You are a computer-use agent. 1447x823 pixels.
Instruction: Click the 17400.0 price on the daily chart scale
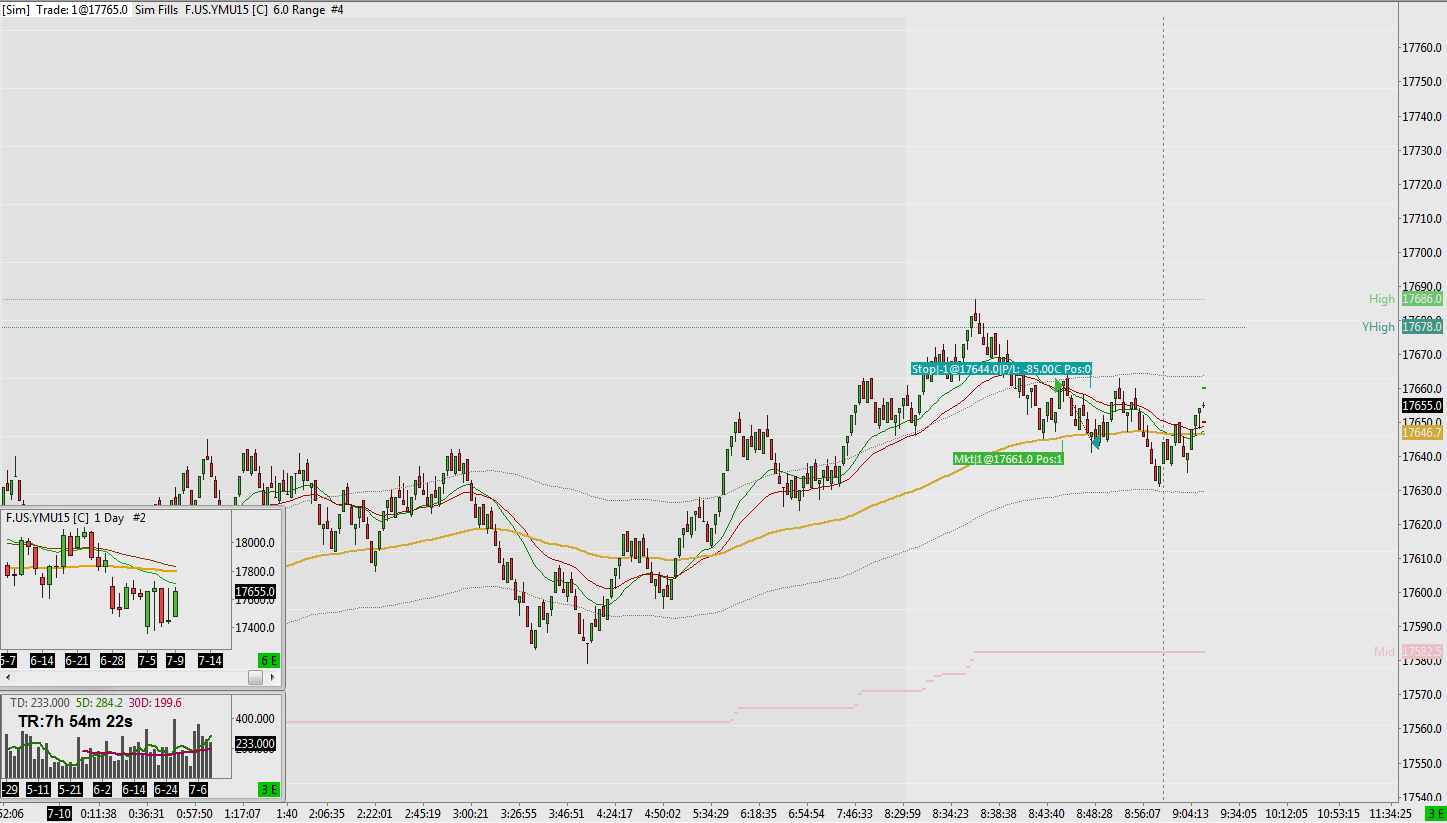(254, 627)
